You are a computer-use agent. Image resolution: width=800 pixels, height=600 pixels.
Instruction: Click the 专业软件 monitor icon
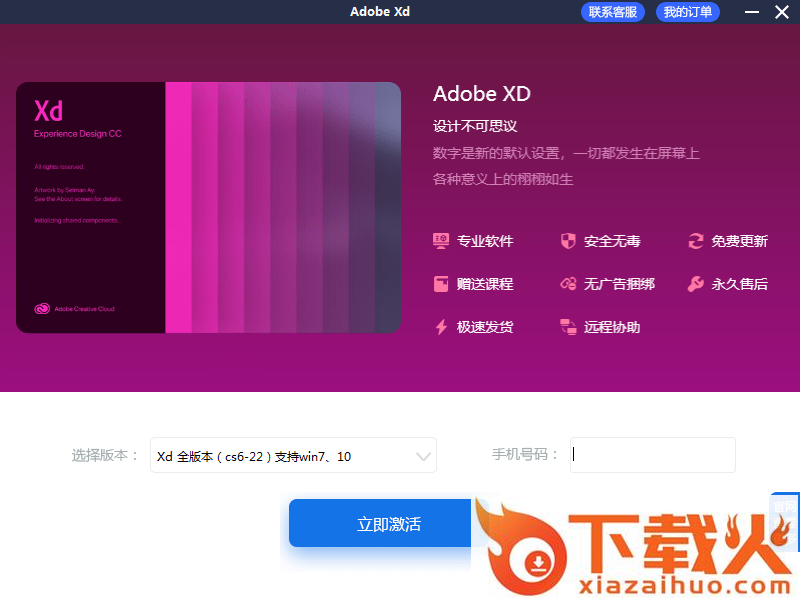[441, 241]
